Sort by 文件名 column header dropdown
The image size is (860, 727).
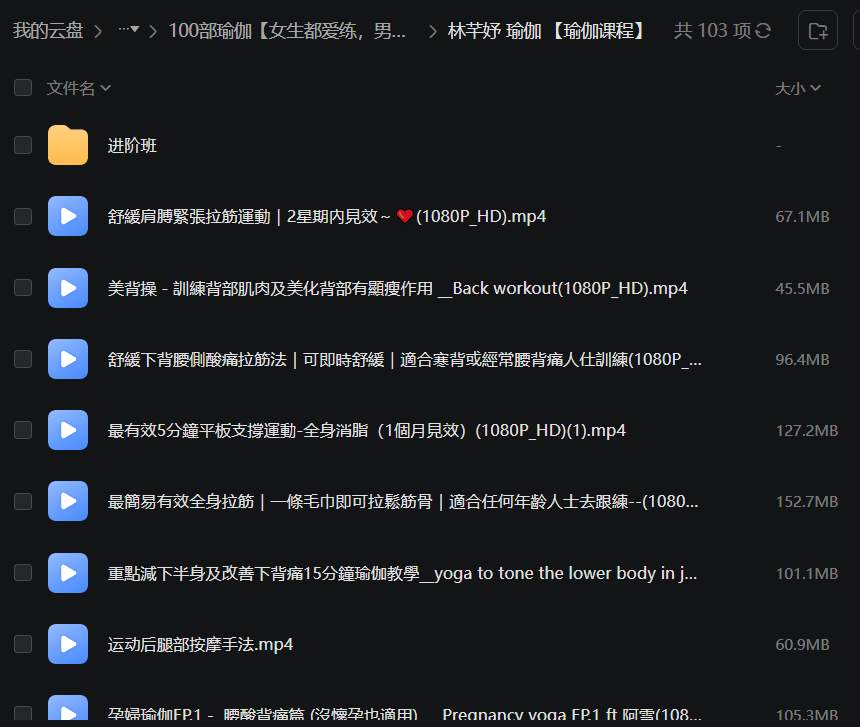pos(78,88)
